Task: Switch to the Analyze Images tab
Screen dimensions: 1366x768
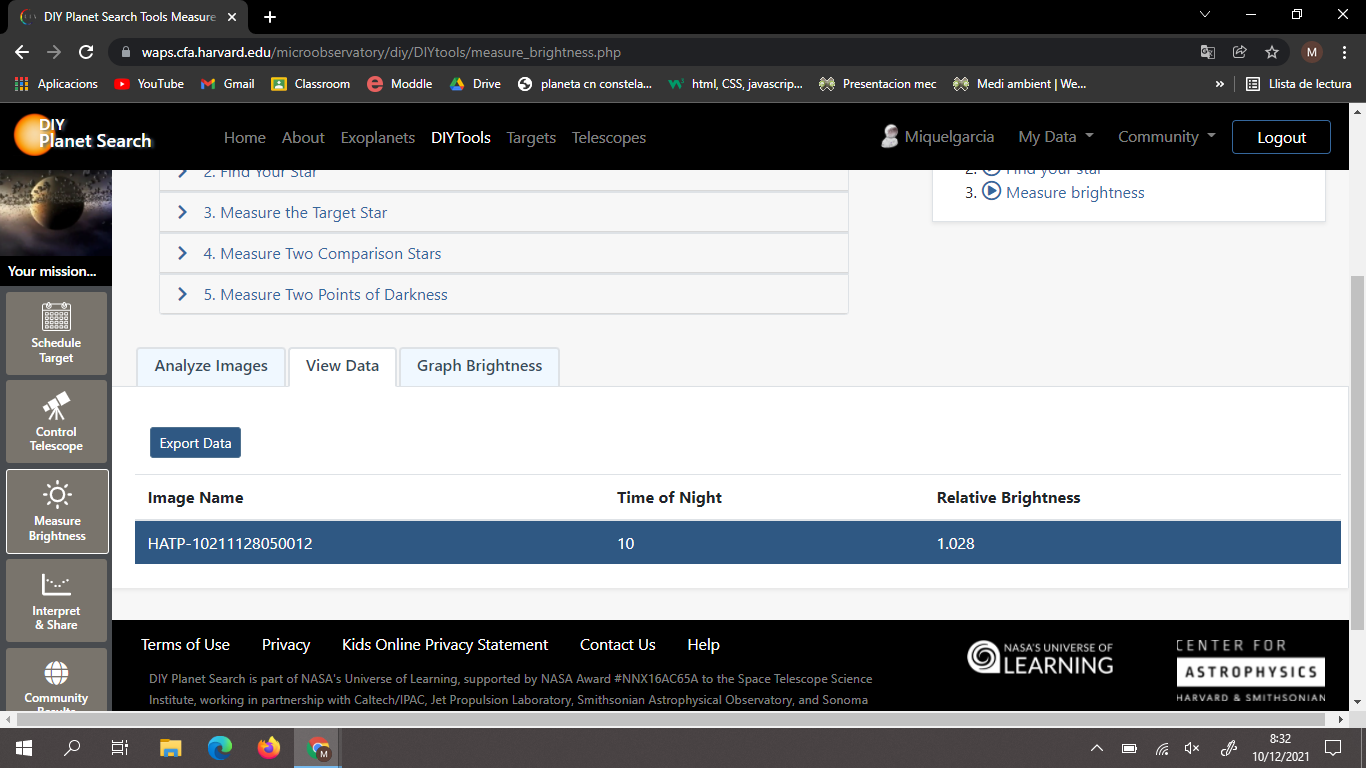Action: (211, 366)
